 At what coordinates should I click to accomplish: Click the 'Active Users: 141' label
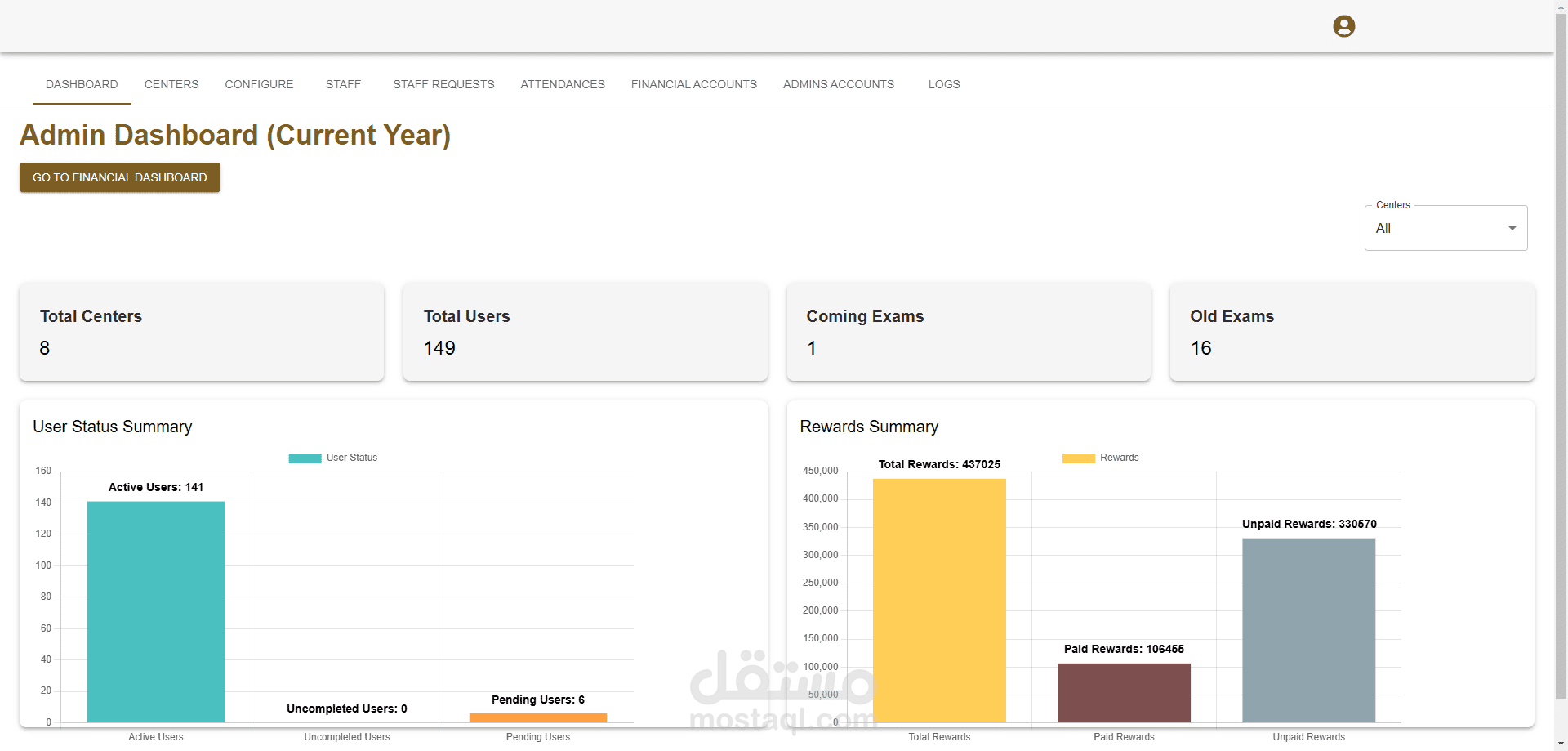156,487
